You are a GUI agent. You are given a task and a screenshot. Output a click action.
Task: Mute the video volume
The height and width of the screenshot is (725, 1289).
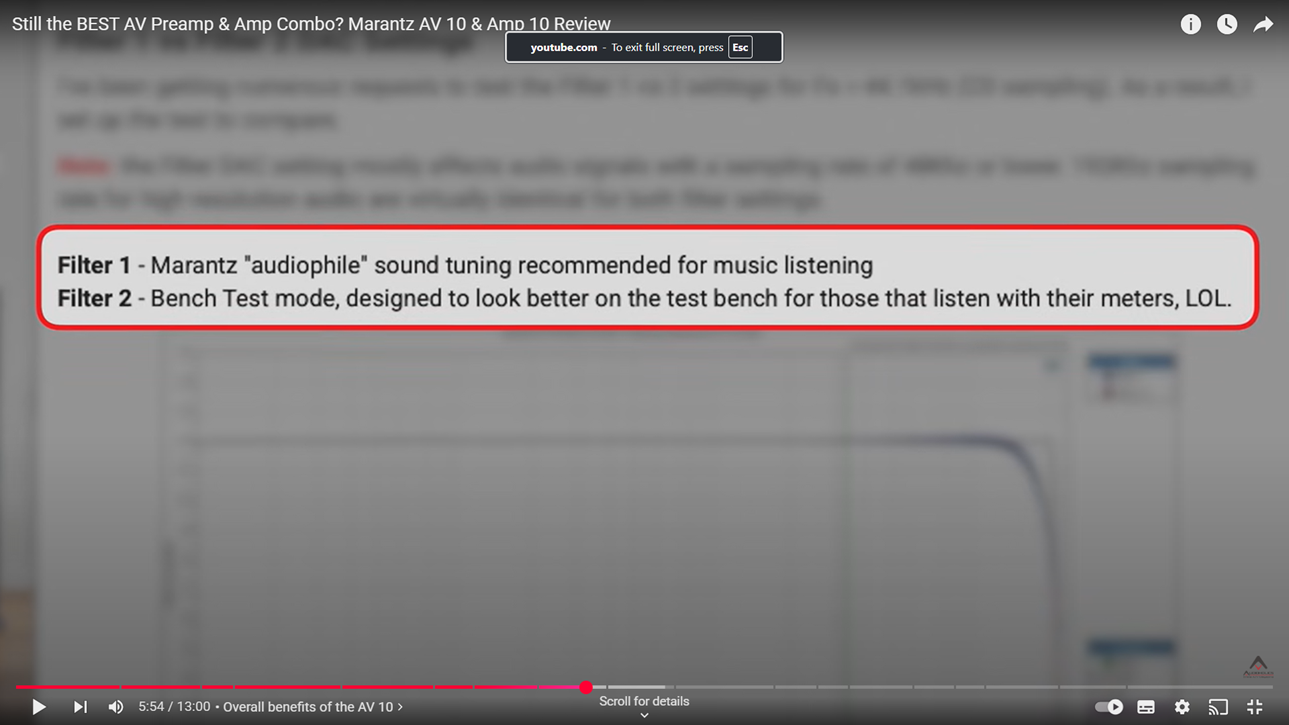[x=116, y=707]
